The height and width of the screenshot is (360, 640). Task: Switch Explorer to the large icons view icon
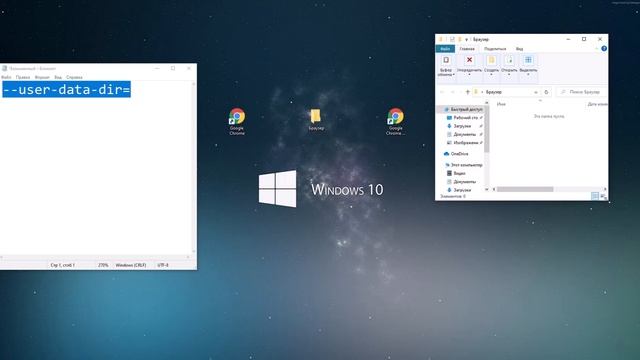603,196
